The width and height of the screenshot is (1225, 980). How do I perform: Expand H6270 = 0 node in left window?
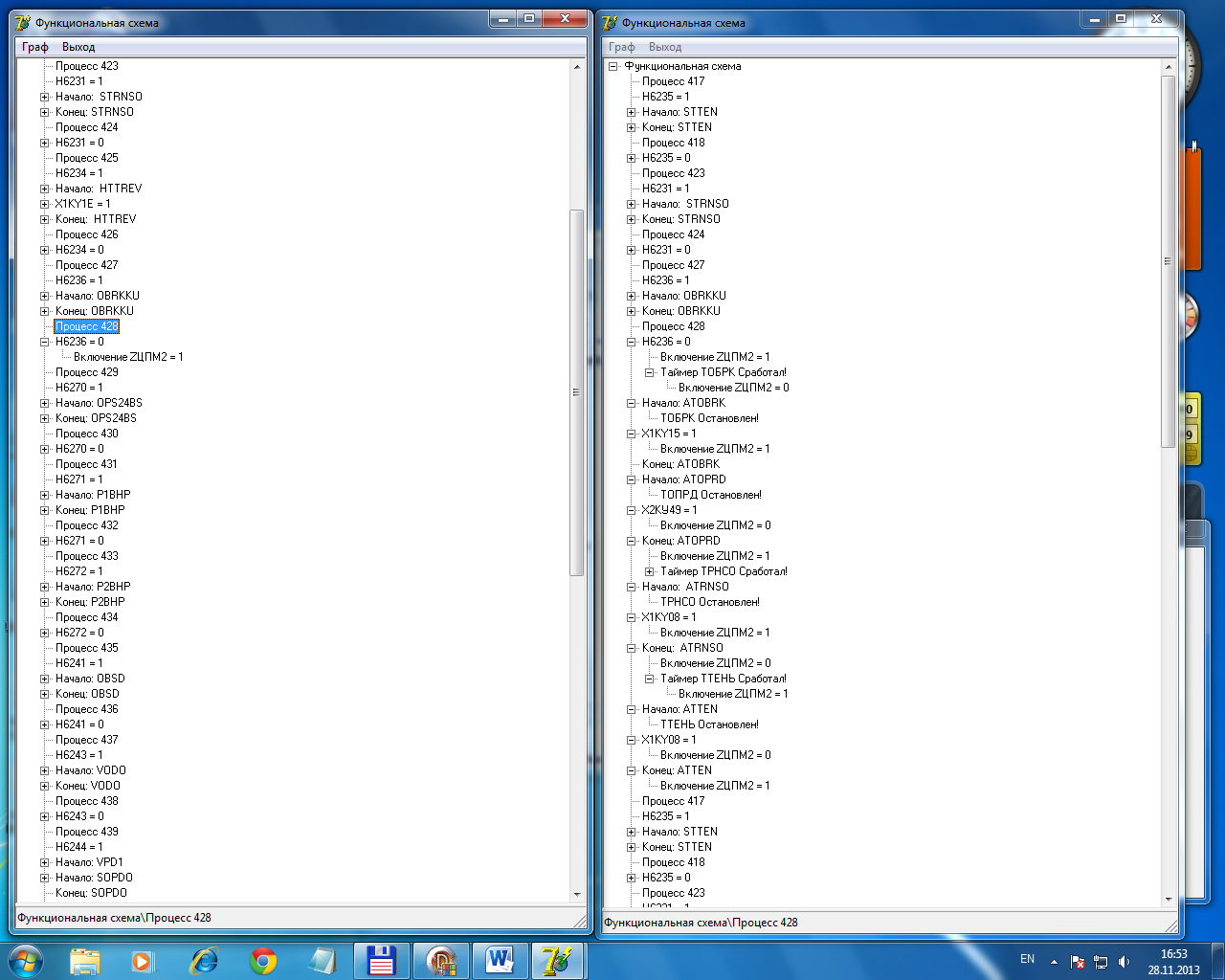44,449
